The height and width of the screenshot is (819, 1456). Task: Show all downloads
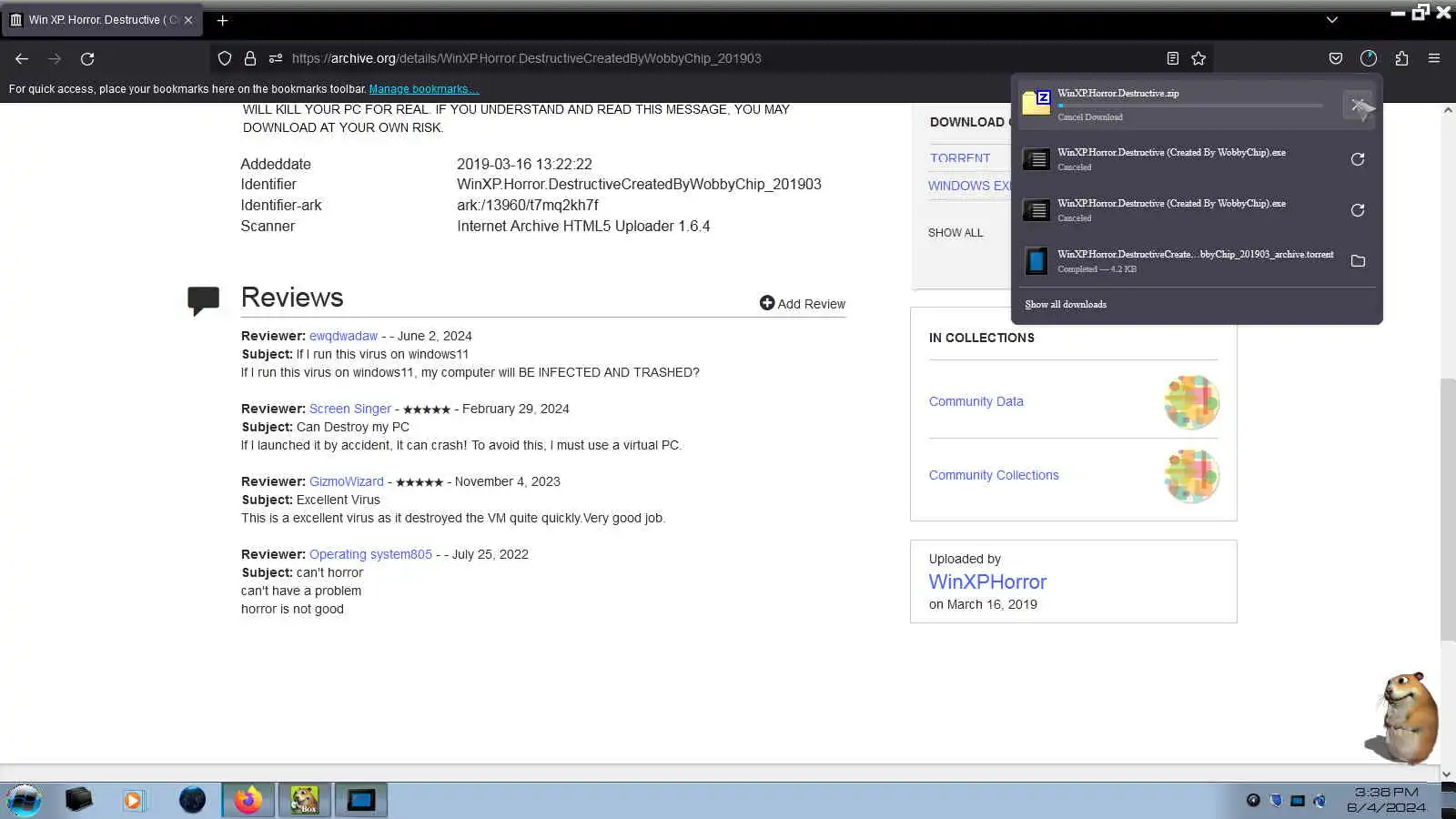1066,305
